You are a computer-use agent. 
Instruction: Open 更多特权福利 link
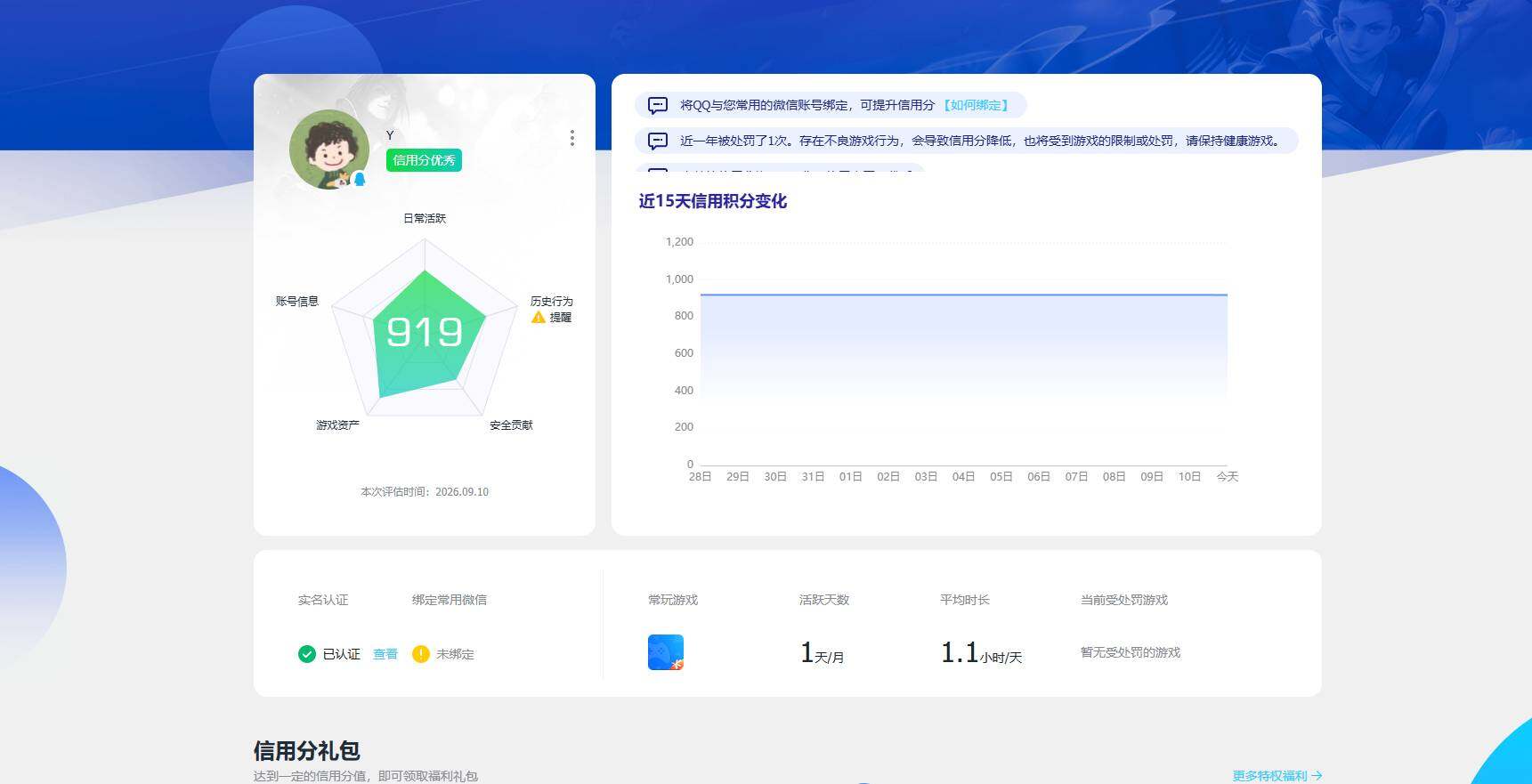1277,776
